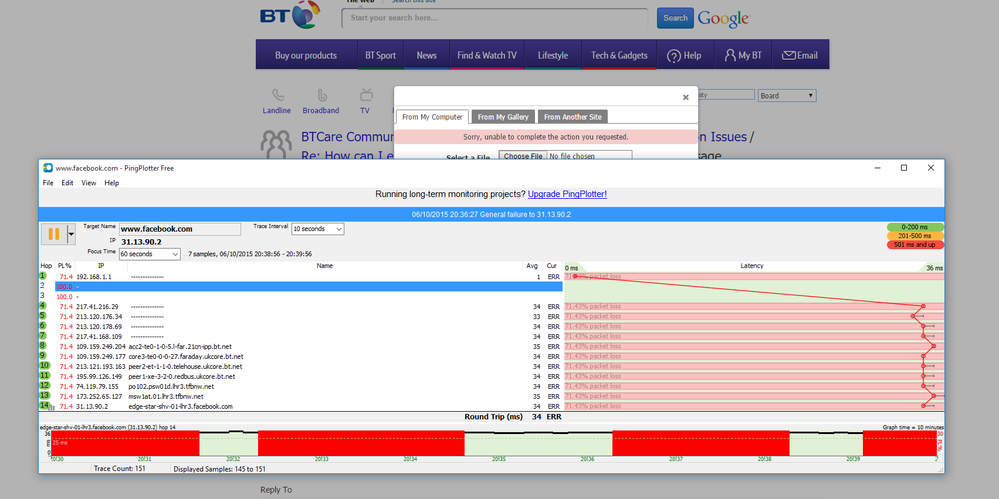The width and height of the screenshot is (999, 499).
Task: Switch to From My Gallery tab
Action: (503, 117)
